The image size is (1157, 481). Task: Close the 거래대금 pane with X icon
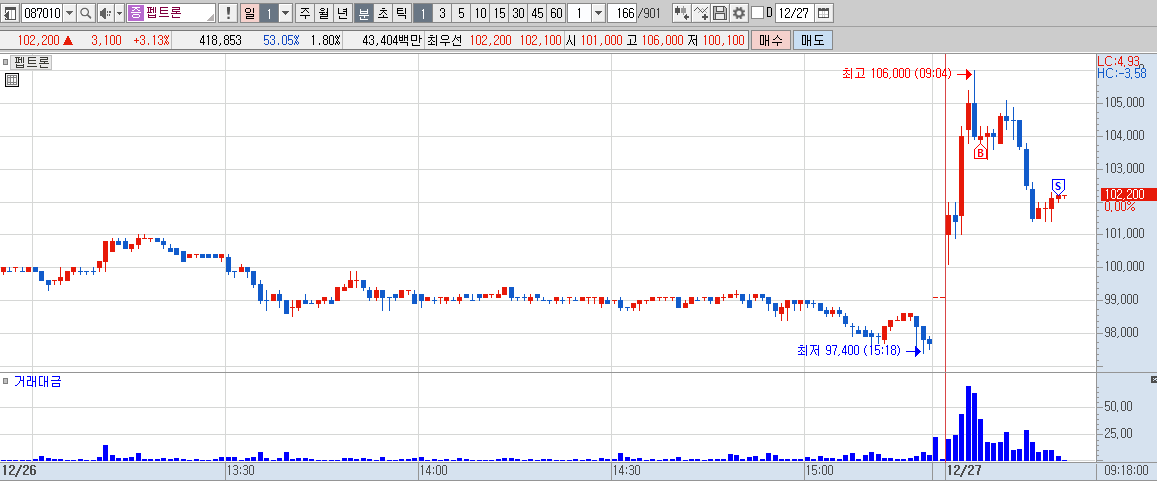(x=1153, y=379)
